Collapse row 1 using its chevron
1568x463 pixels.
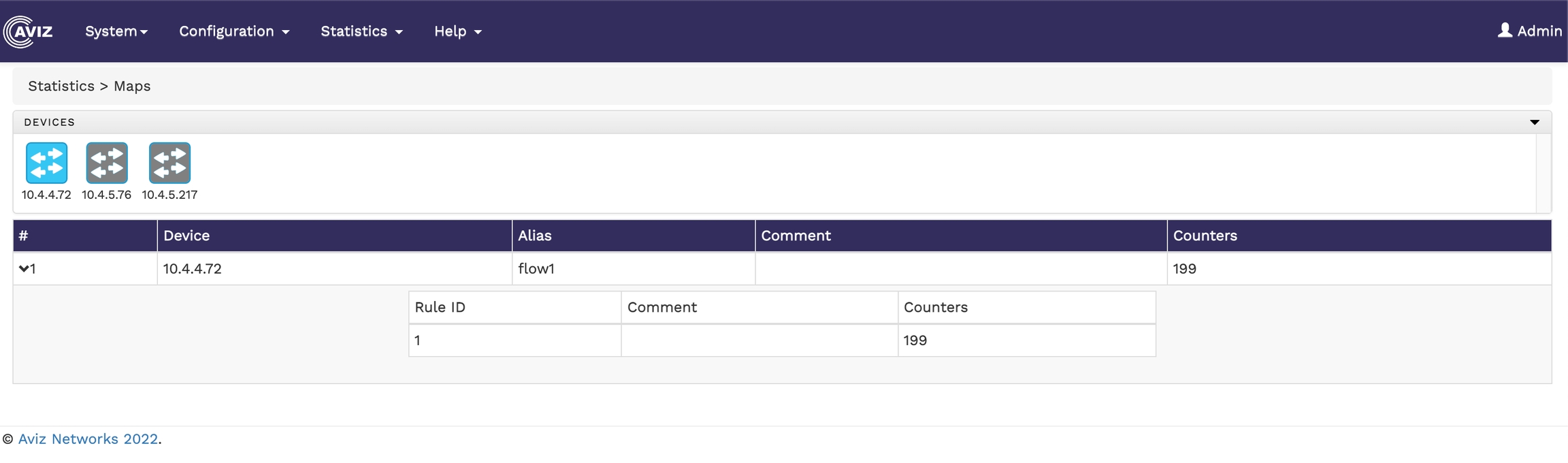click(24, 268)
